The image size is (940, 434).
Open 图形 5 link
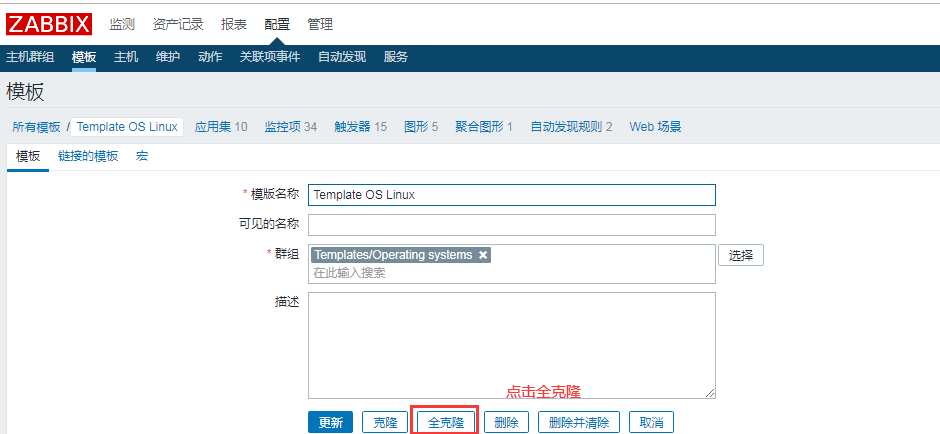[421, 127]
